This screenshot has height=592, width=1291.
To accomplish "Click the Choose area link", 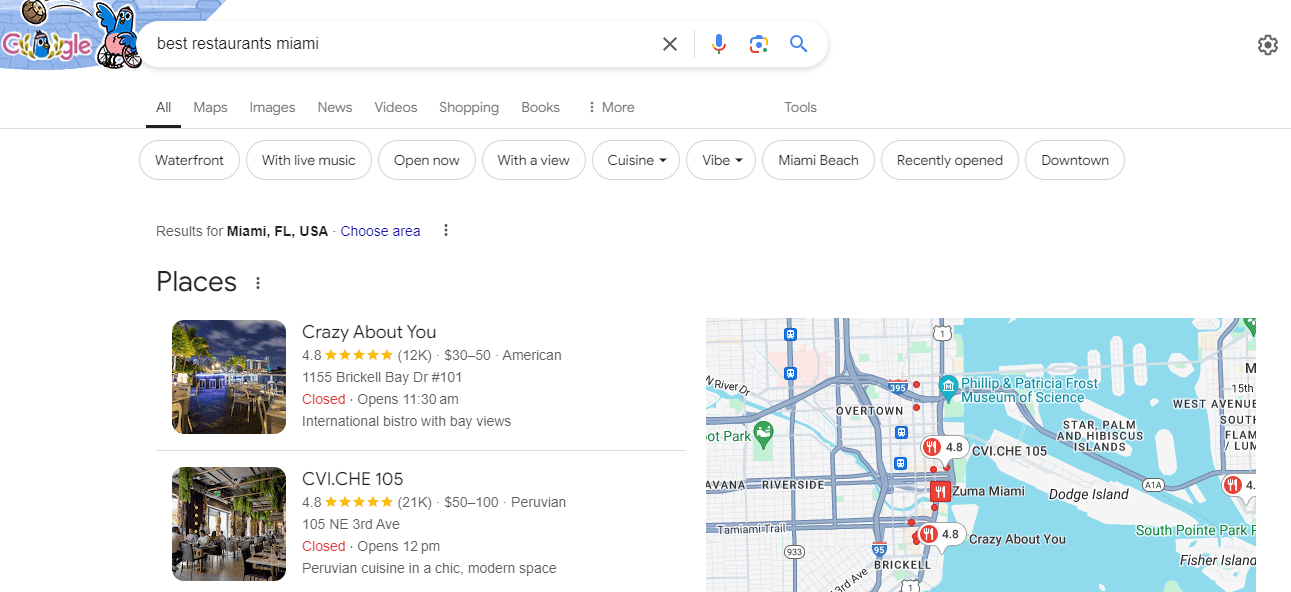I will point(380,230).
